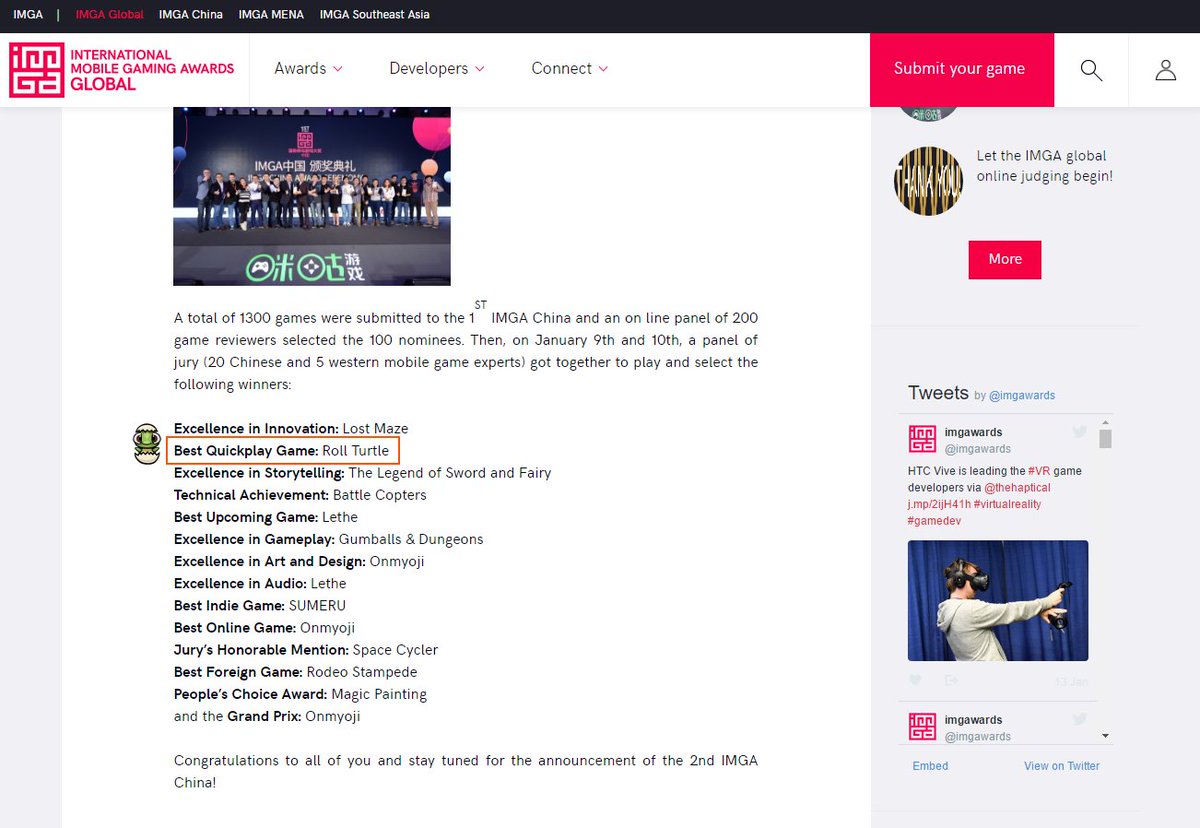The width and height of the screenshot is (1200, 828).
Task: Click 'Excellence in Art and Design: Onmyoji' line
Action: click(299, 561)
